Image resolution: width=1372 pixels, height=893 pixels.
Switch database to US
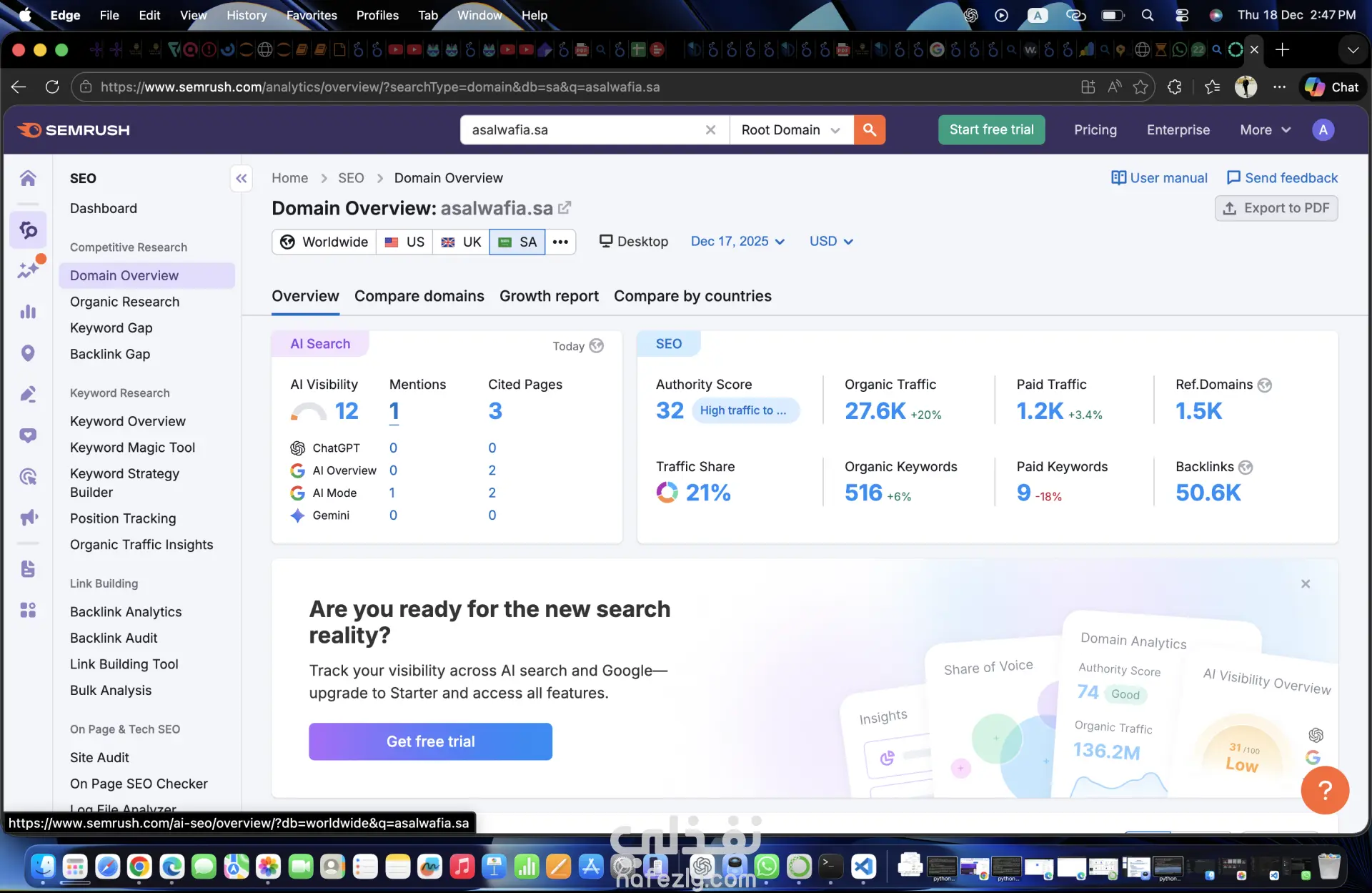[404, 242]
